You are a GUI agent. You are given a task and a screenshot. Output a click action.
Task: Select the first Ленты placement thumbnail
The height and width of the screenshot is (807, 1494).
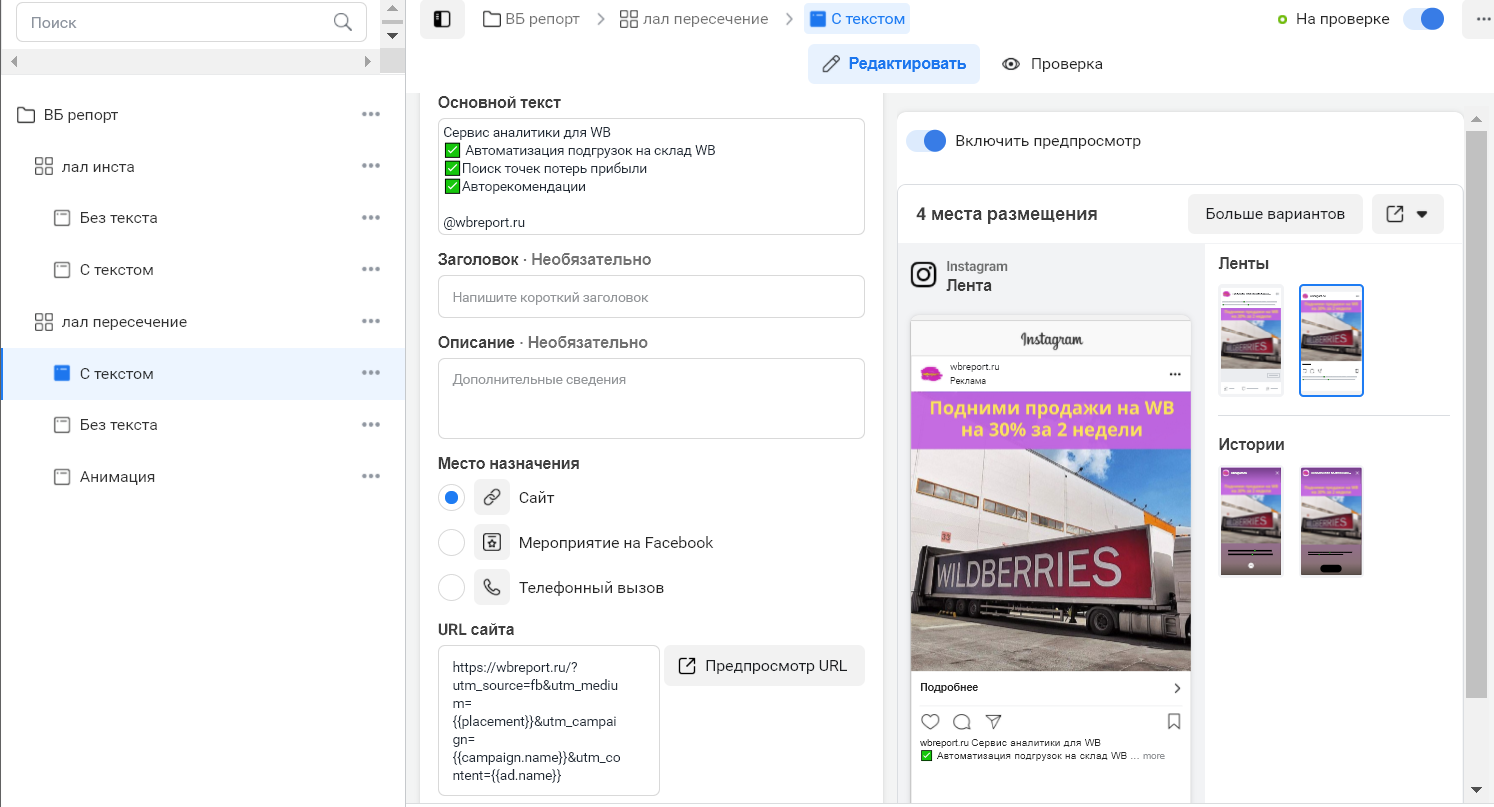(1251, 340)
